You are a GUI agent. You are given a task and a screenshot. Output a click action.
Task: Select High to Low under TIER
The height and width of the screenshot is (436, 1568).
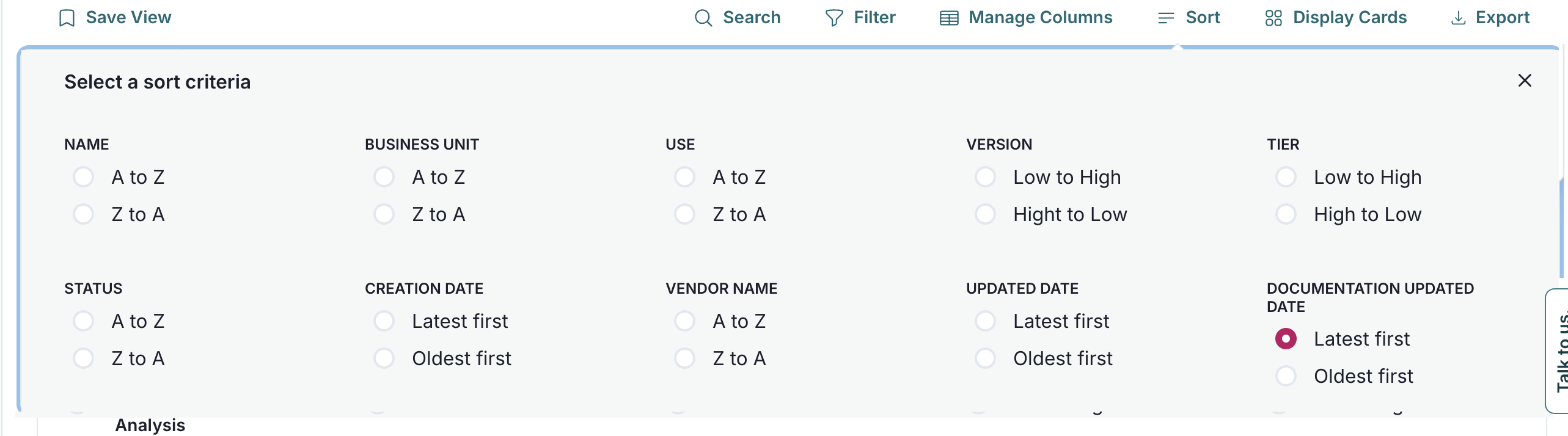click(x=1286, y=214)
